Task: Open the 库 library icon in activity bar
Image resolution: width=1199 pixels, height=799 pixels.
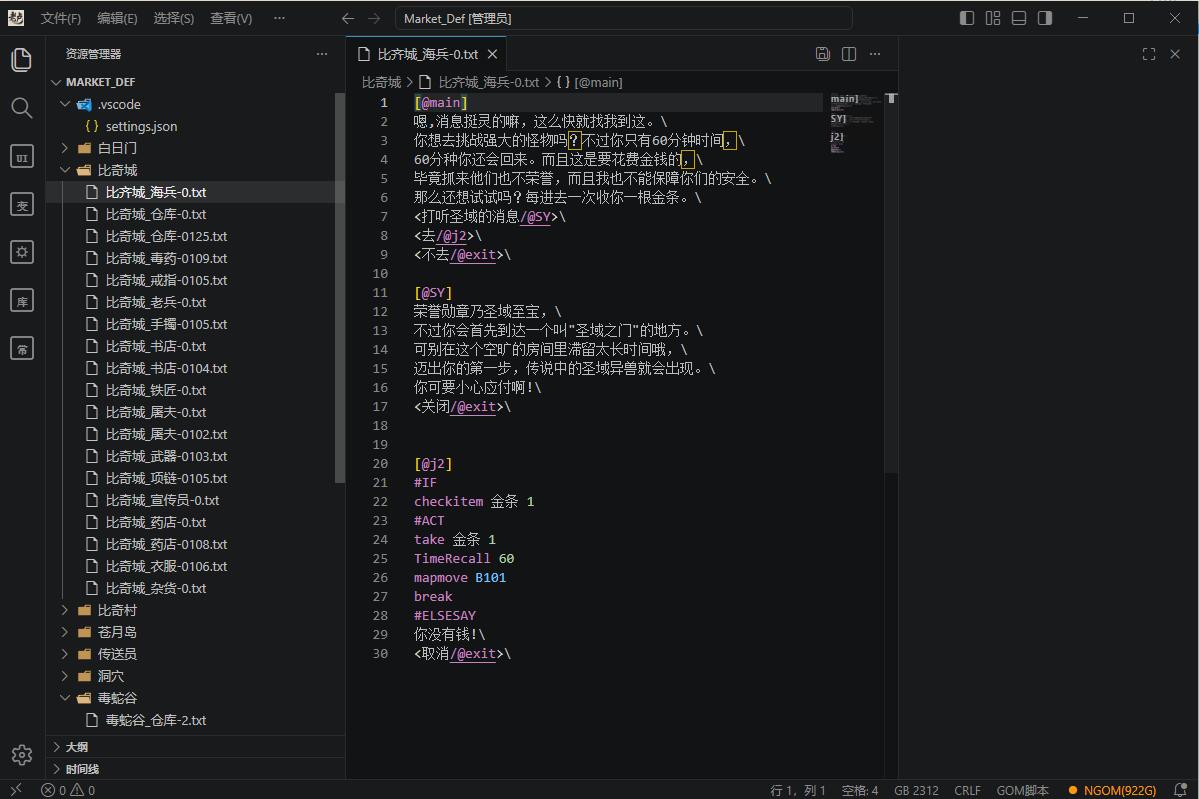Action: 21,301
